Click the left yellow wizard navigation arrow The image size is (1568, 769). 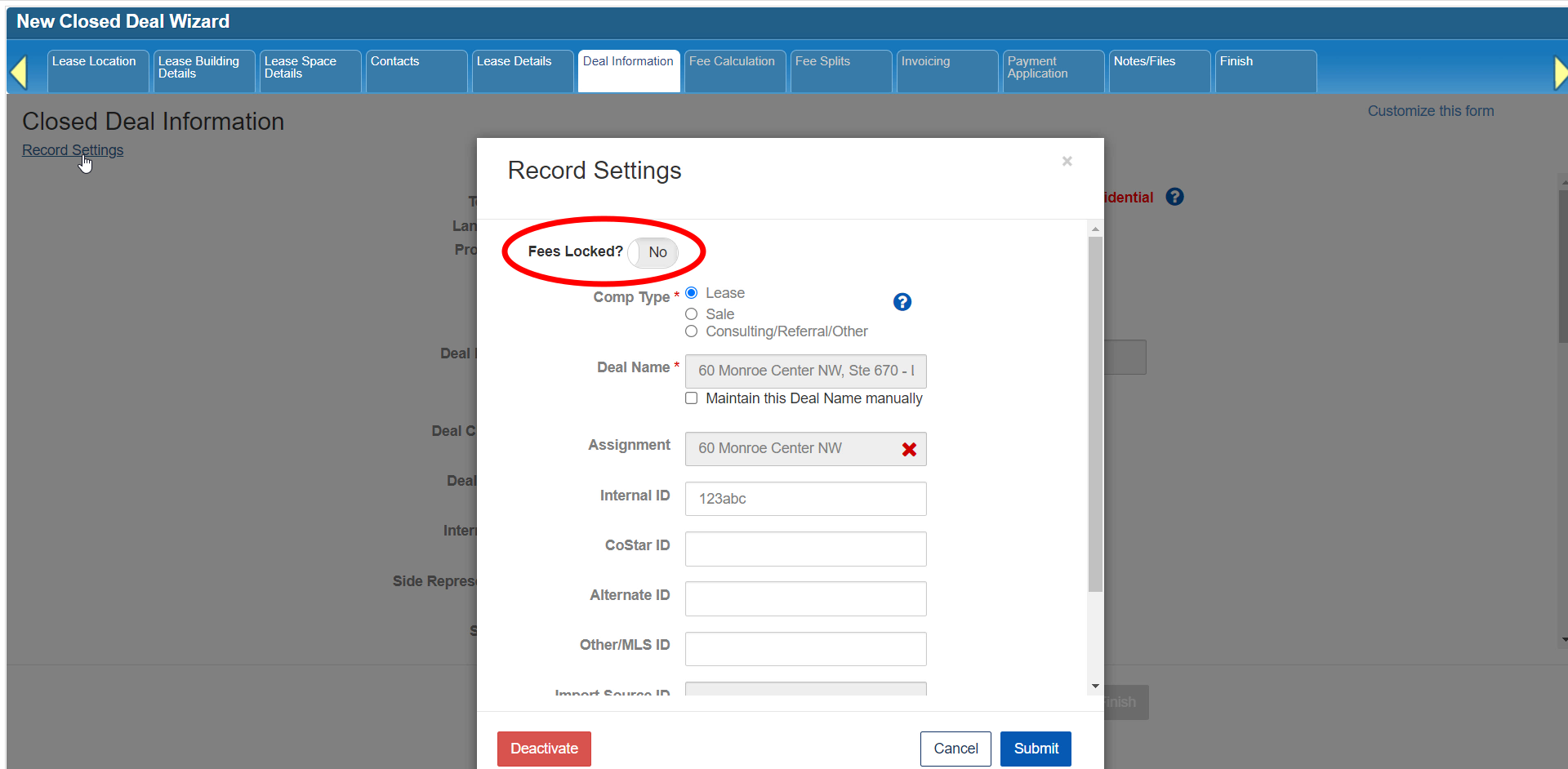19,72
